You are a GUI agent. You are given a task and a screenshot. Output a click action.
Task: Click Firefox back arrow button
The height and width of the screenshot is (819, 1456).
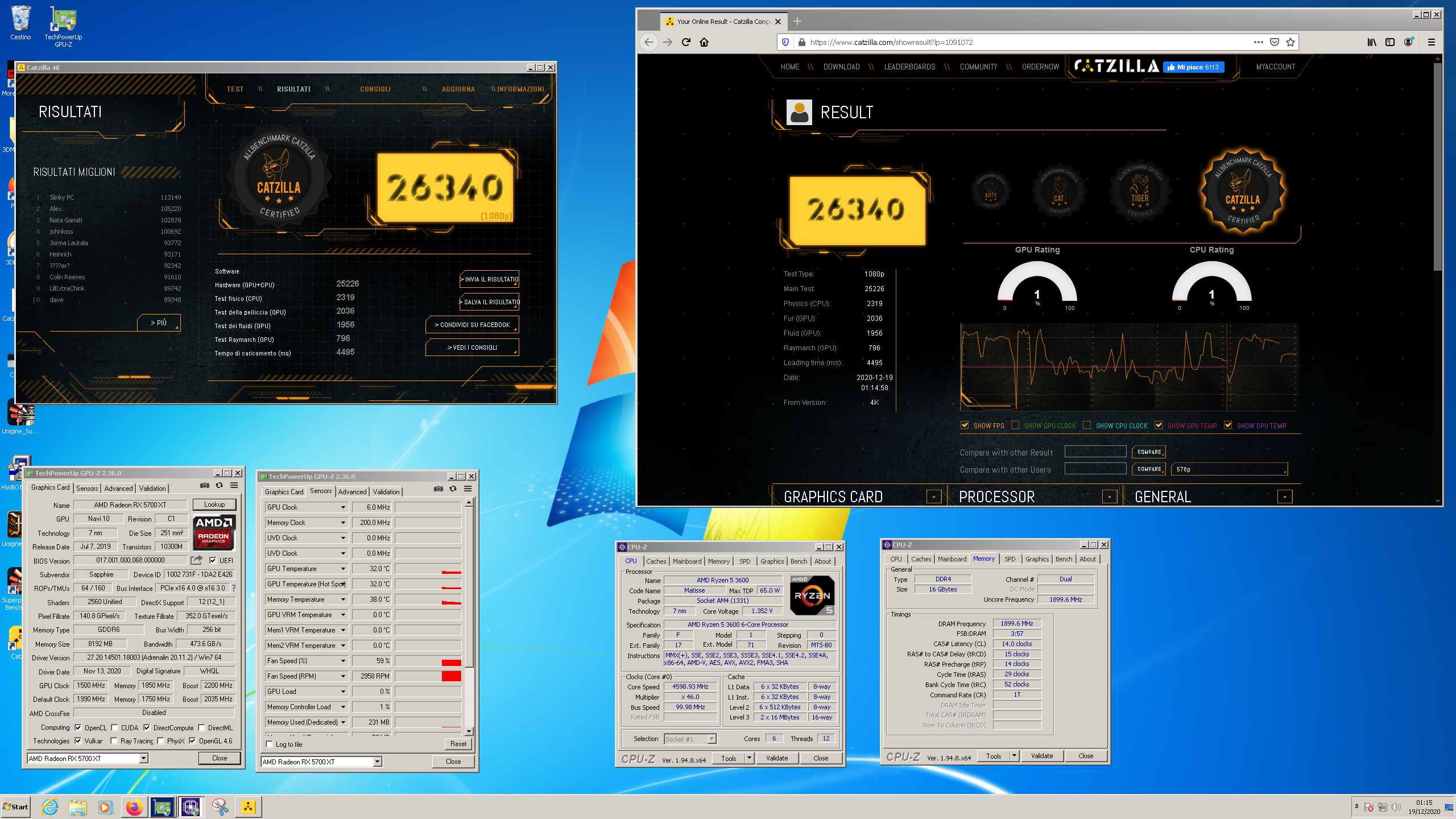[x=649, y=42]
